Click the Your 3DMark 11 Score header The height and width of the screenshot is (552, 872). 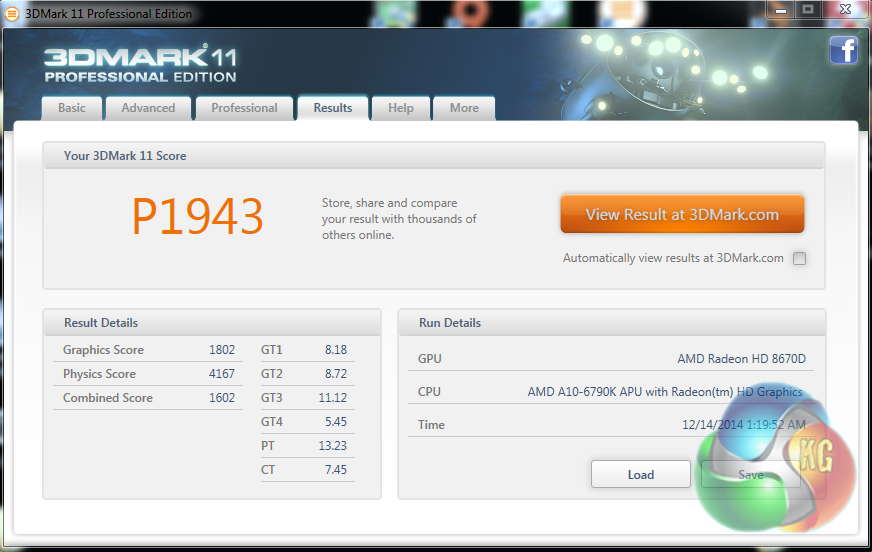tap(434, 156)
